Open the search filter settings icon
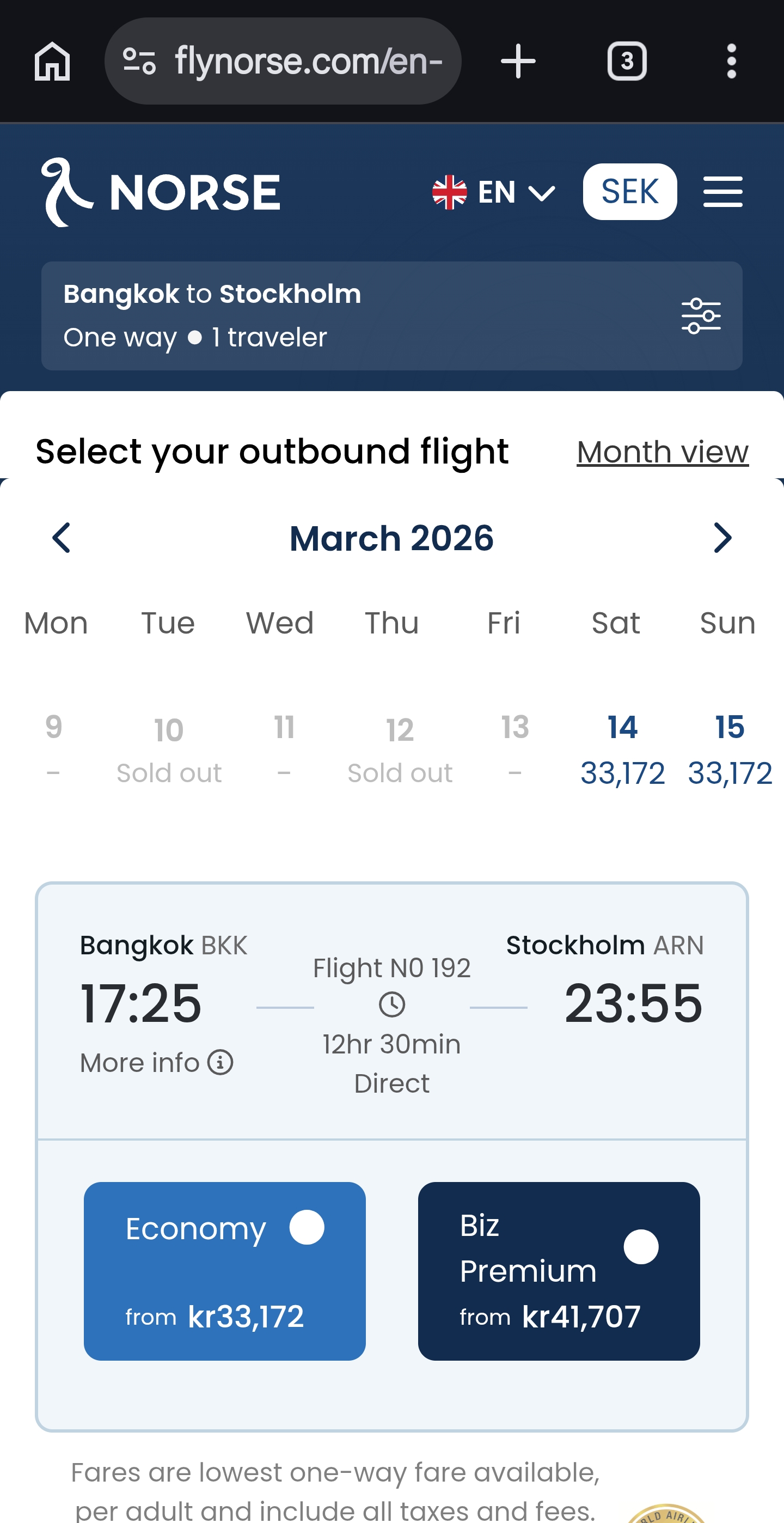This screenshot has width=784, height=1523. [x=701, y=316]
